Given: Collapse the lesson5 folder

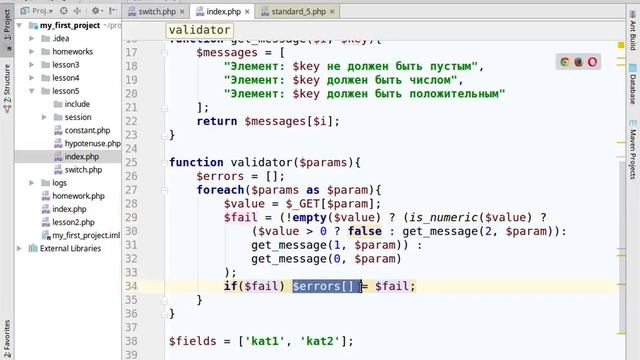Looking at the screenshot, I should [31, 91].
